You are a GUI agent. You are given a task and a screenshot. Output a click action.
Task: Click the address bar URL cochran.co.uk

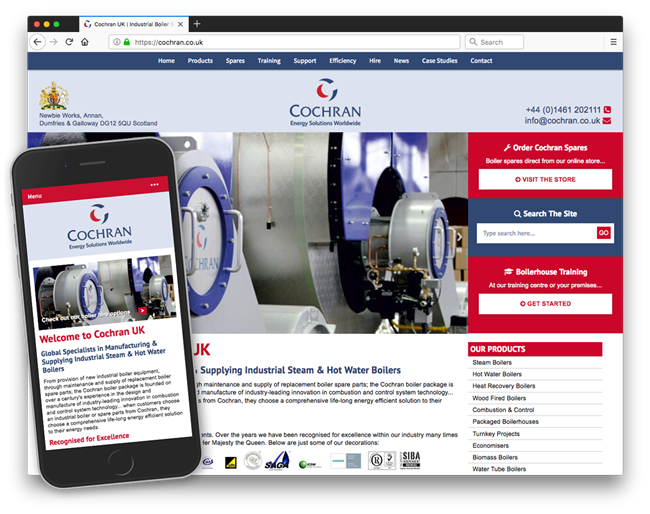click(284, 42)
